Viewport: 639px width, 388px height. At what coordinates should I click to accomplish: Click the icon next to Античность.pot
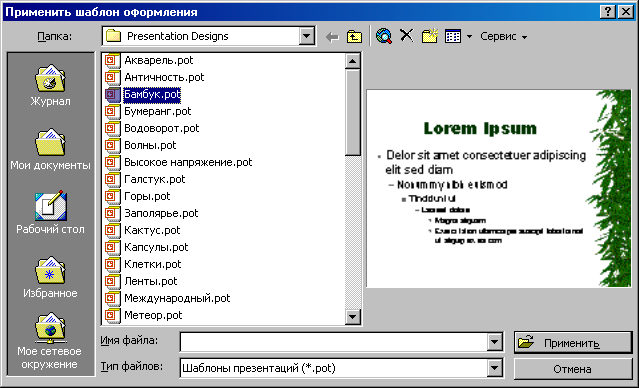(112, 77)
